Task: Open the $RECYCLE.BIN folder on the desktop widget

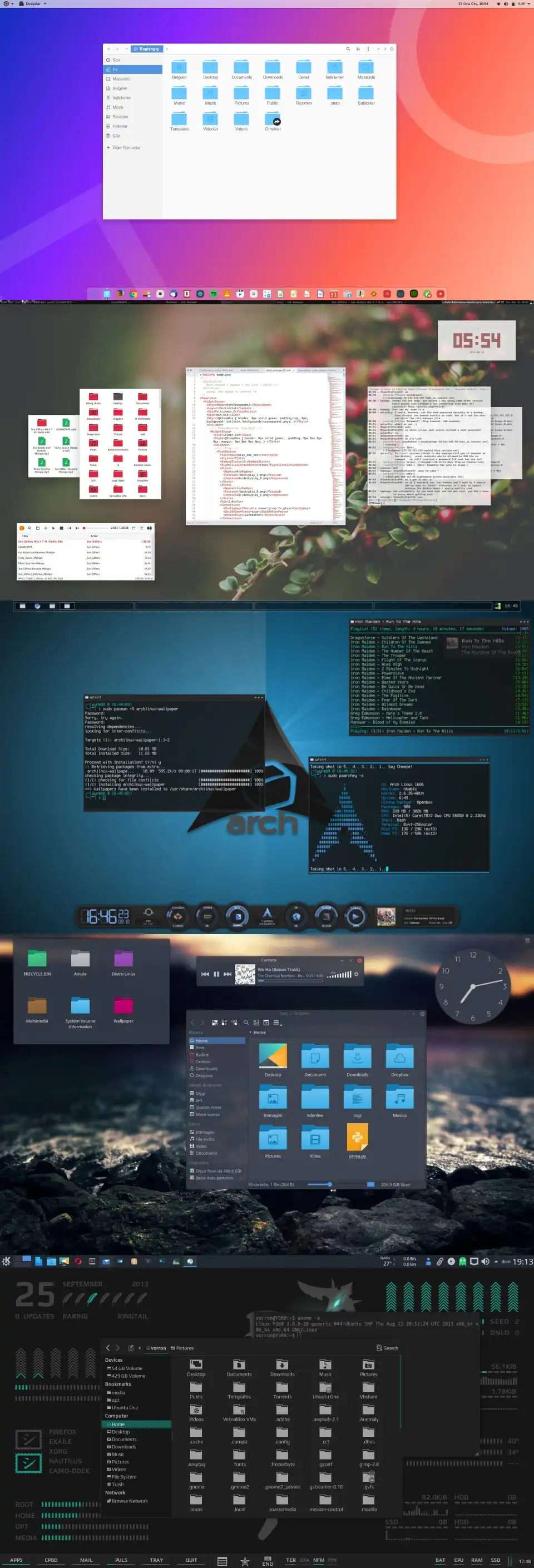Action: [37, 962]
